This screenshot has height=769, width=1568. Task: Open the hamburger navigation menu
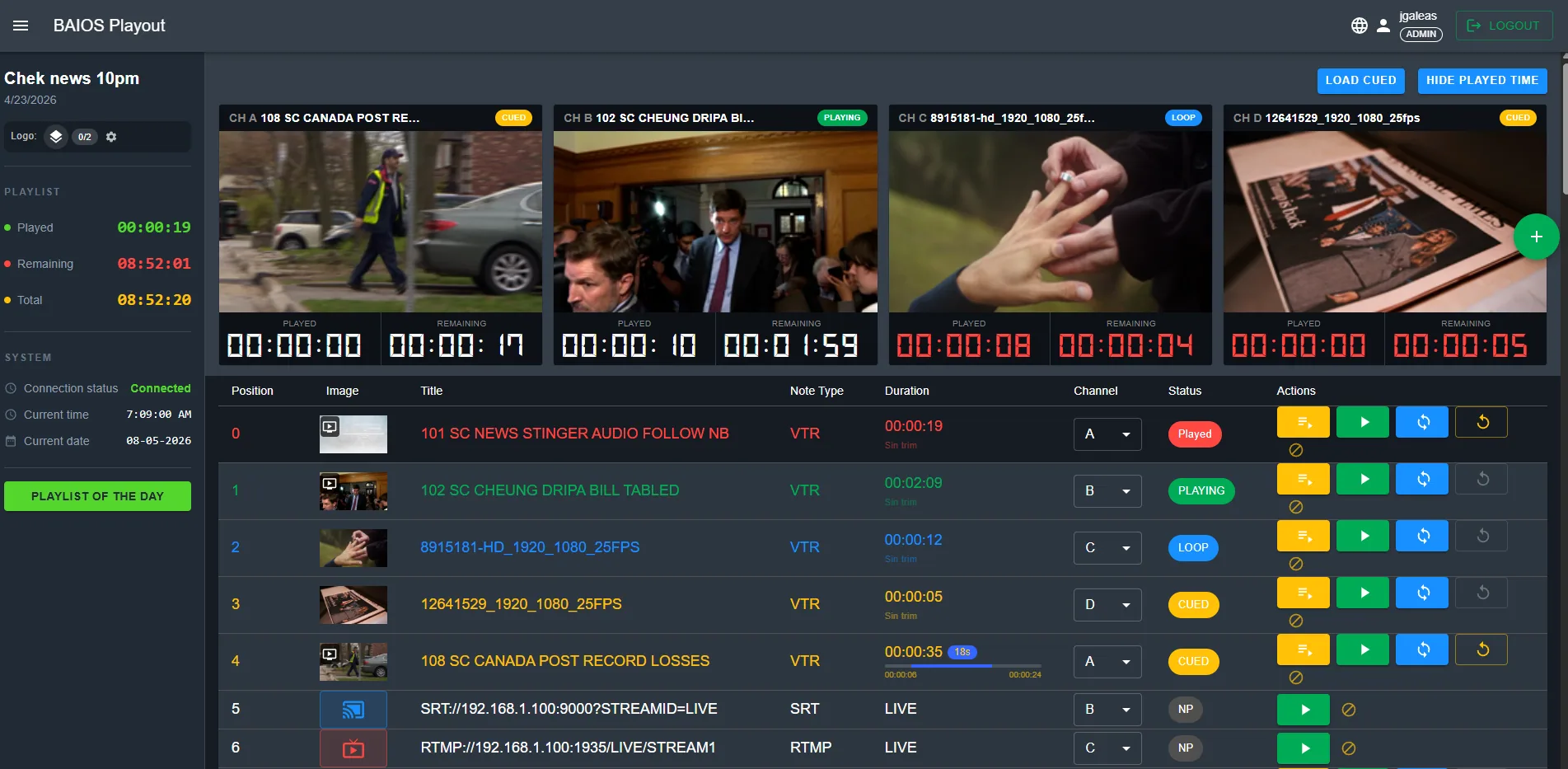(x=21, y=26)
